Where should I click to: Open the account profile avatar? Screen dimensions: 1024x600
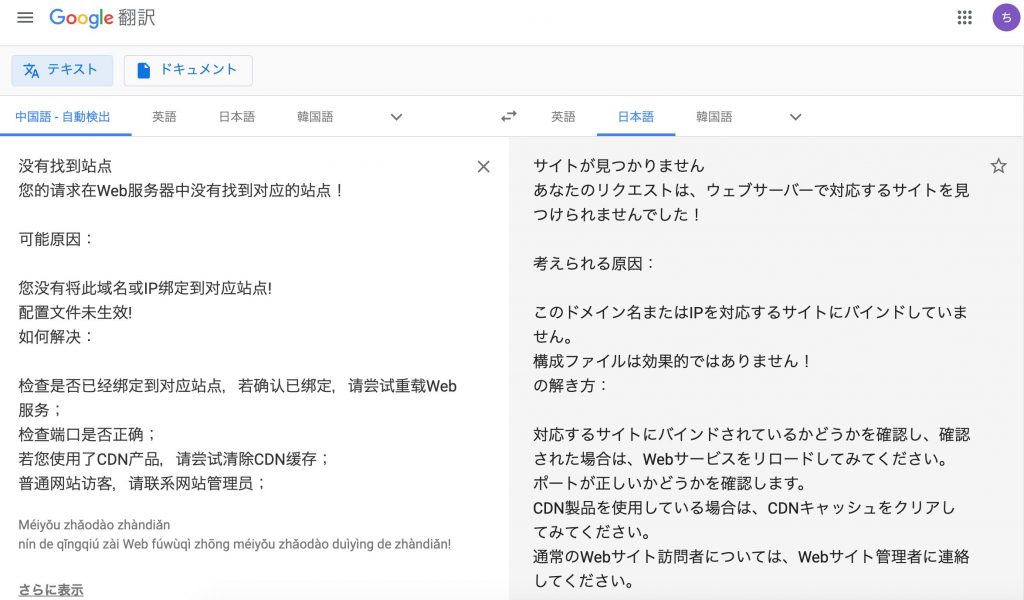pos(1005,17)
